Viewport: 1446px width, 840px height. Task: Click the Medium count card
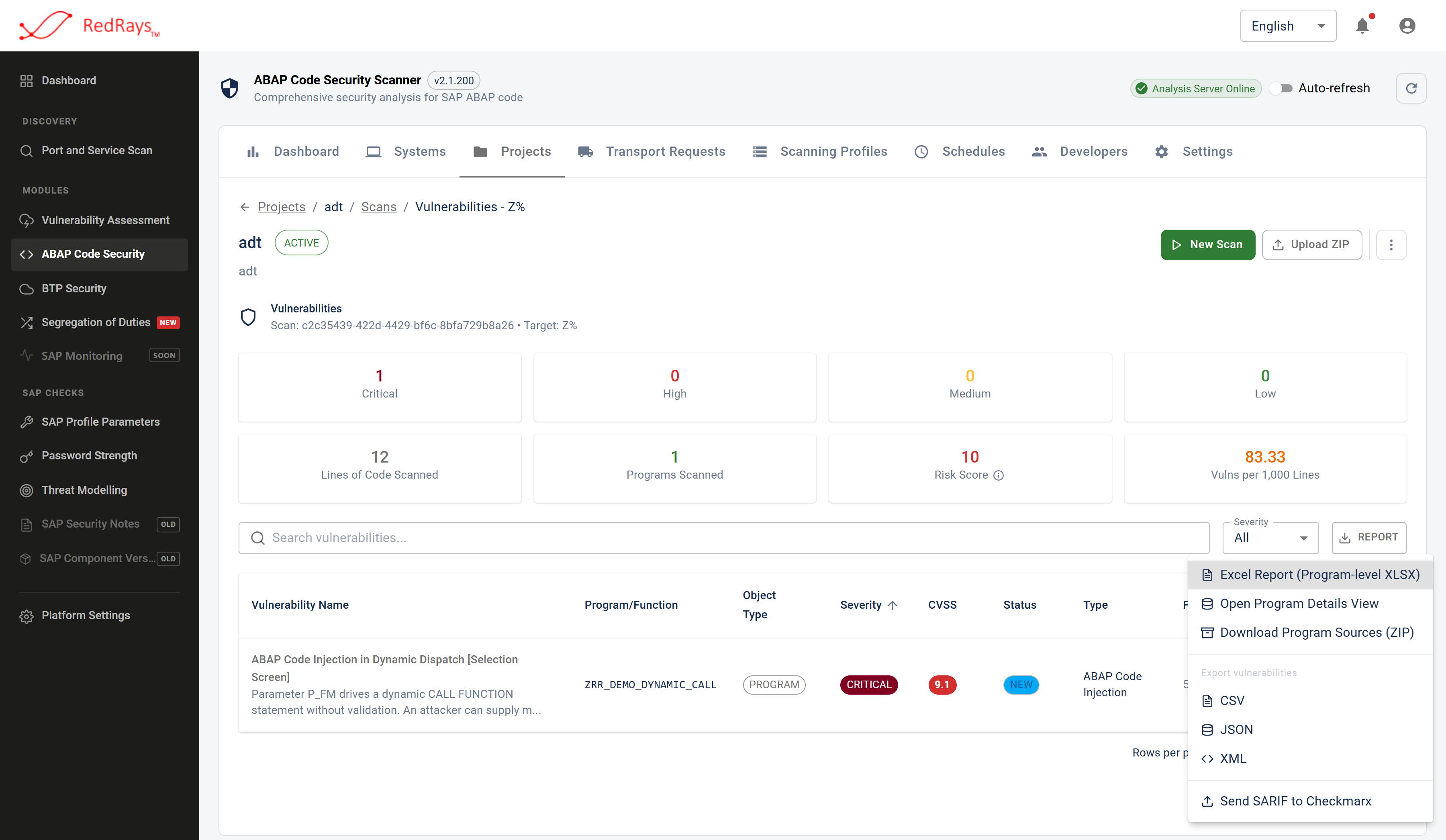tap(970, 387)
